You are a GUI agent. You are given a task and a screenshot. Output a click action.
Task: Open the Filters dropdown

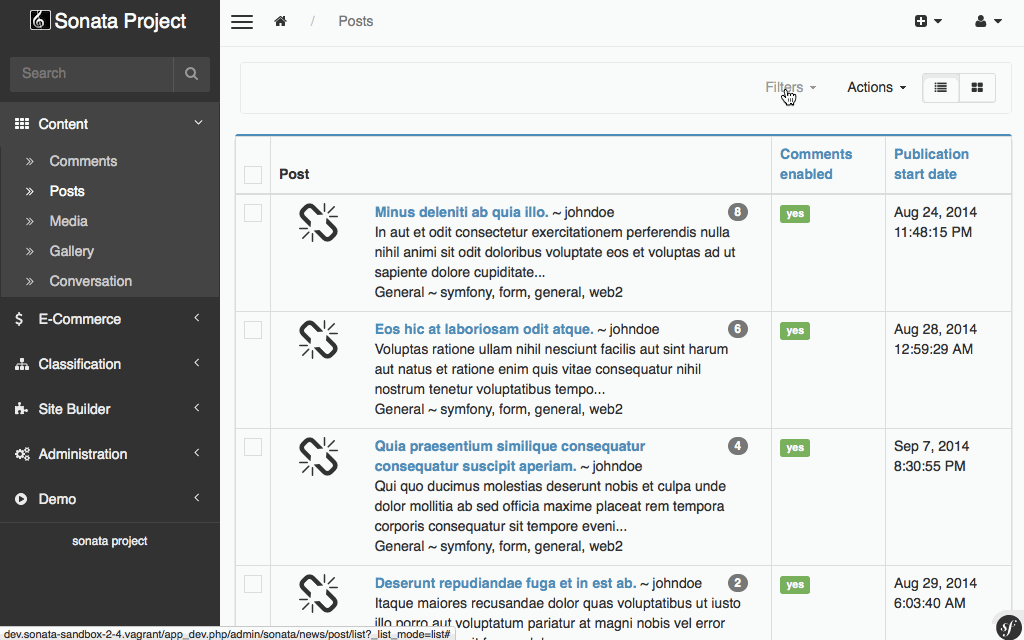[x=790, y=88]
